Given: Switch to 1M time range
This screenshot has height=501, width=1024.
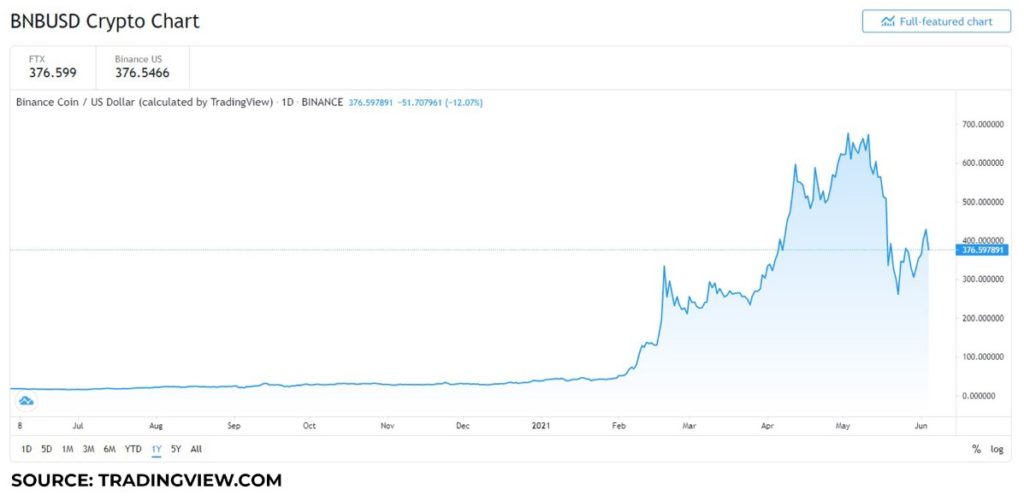Looking at the screenshot, I should pyautogui.click(x=67, y=449).
